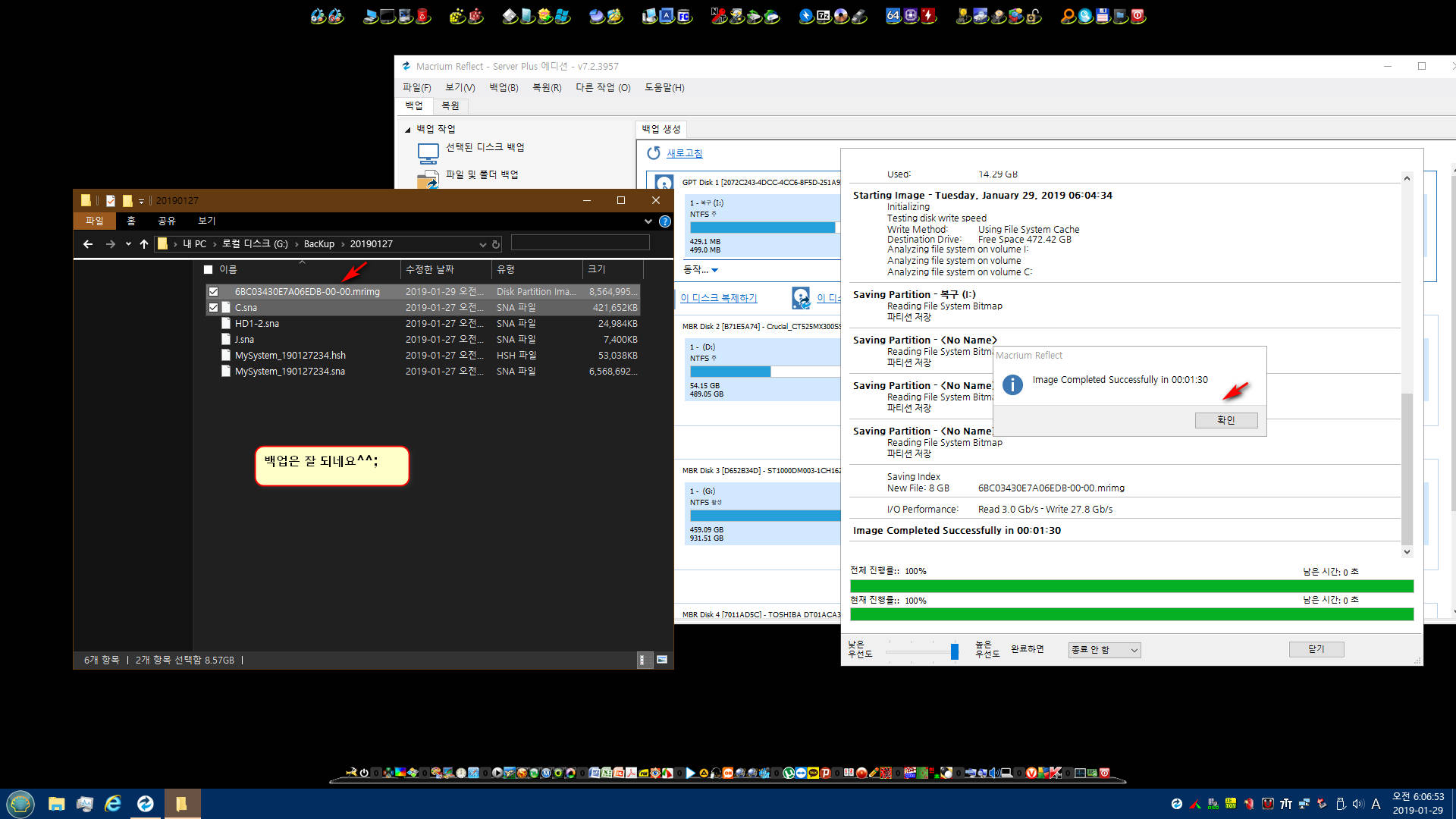The image size is (1456, 819).
Task: Open the address bar history dropdown
Action: pos(482,244)
